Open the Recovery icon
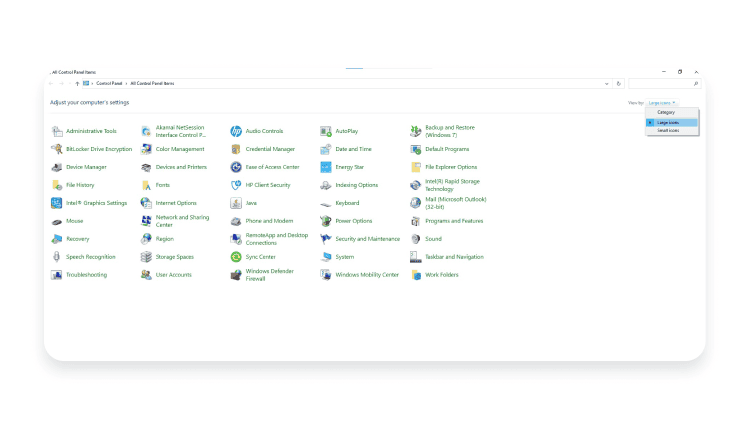This screenshot has height=428, width=750. [57, 239]
